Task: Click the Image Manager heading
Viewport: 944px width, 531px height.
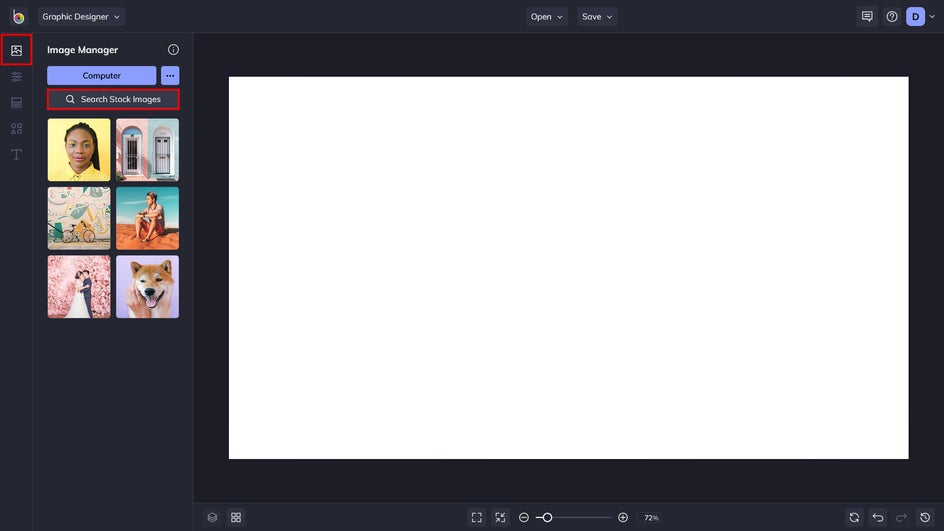Action: click(x=82, y=50)
